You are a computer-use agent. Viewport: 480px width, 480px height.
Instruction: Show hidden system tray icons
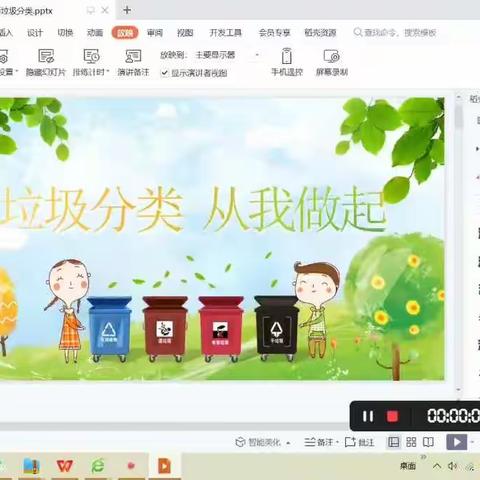coord(437,466)
